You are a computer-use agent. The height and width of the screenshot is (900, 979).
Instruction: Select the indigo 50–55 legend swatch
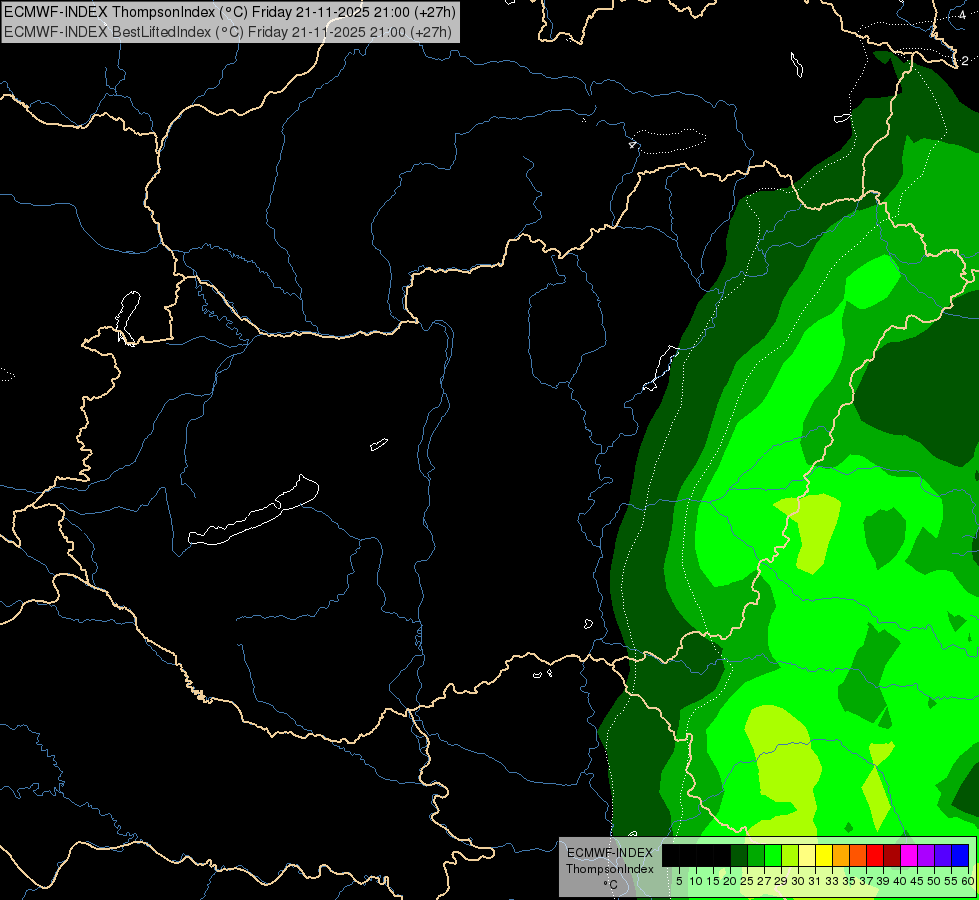tap(943, 855)
